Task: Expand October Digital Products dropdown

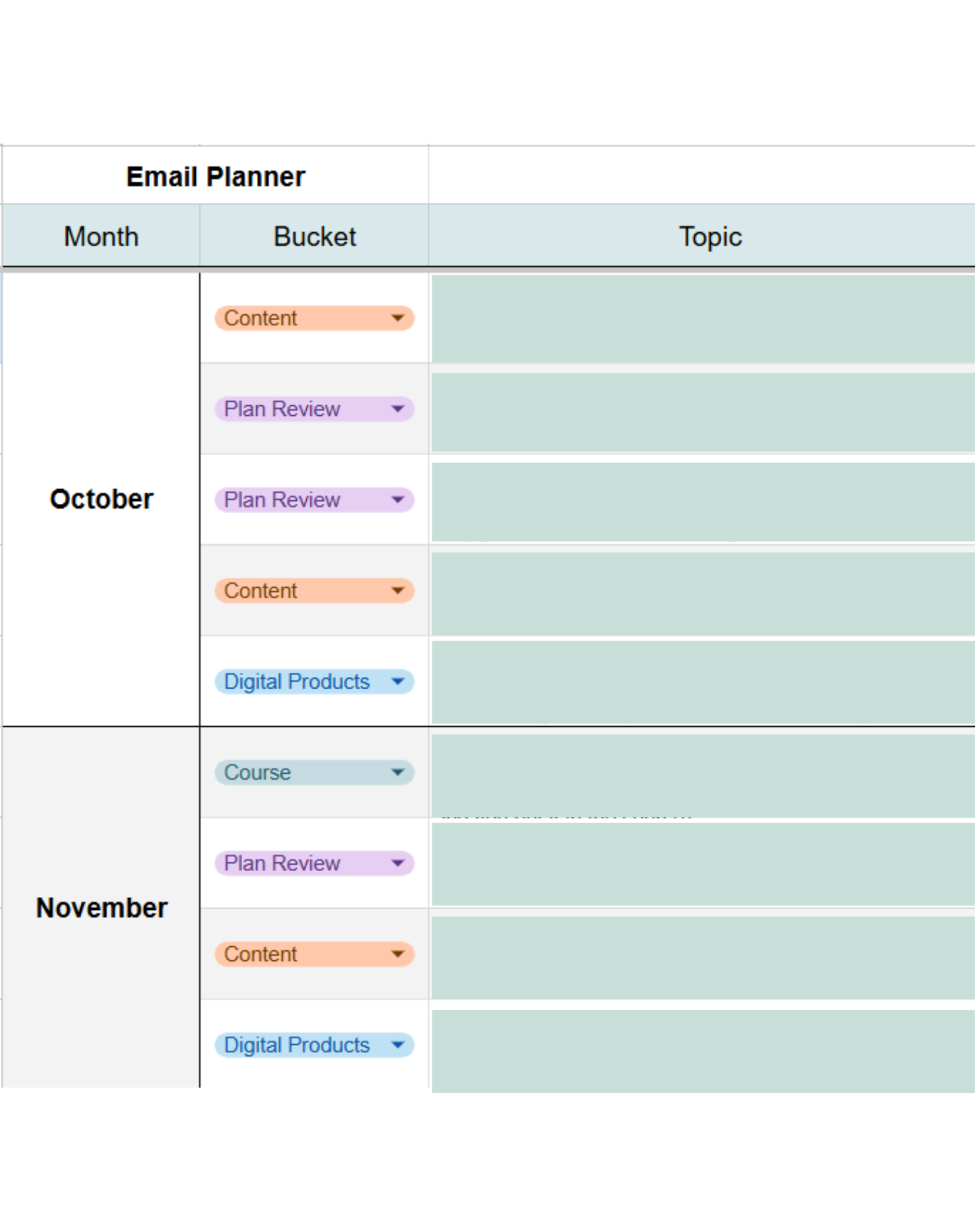Action: (398, 681)
